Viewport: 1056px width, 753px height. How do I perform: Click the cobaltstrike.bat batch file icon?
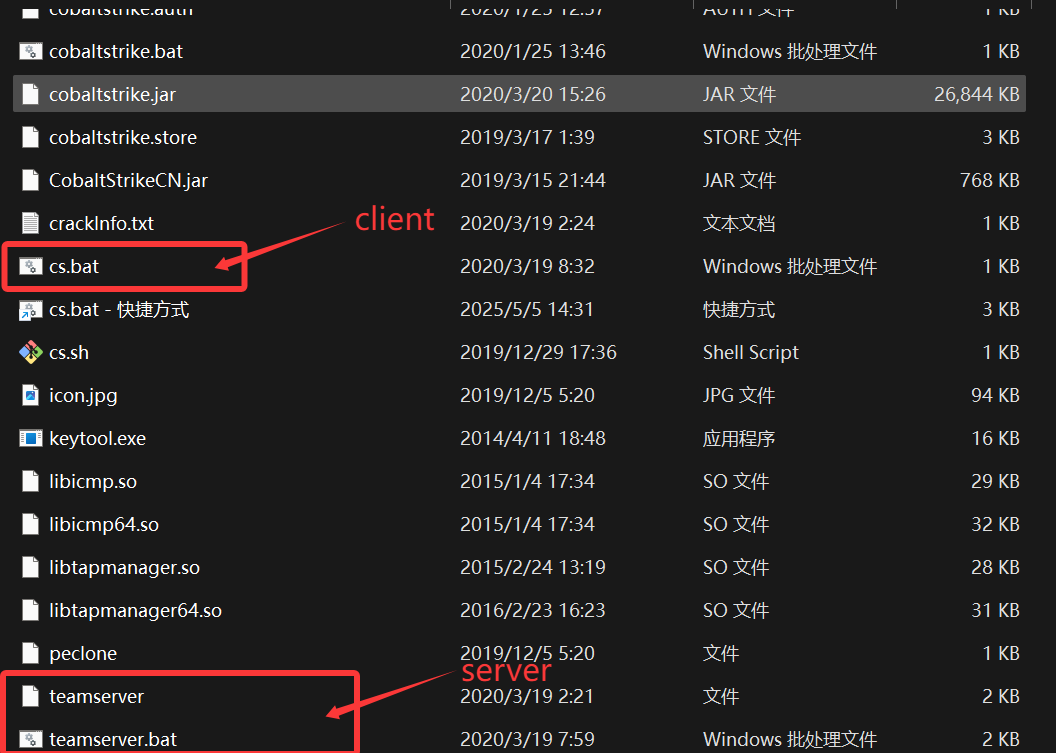pyautogui.click(x=30, y=52)
